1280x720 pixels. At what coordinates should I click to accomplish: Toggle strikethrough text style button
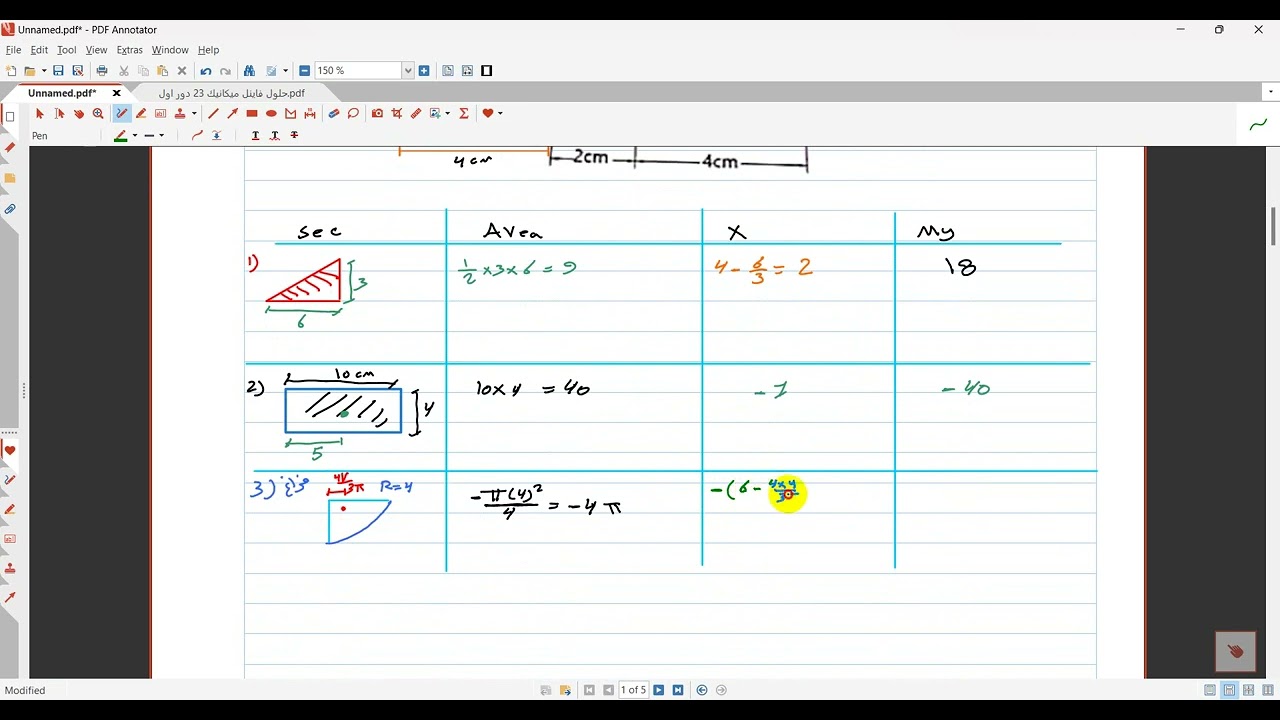294,135
